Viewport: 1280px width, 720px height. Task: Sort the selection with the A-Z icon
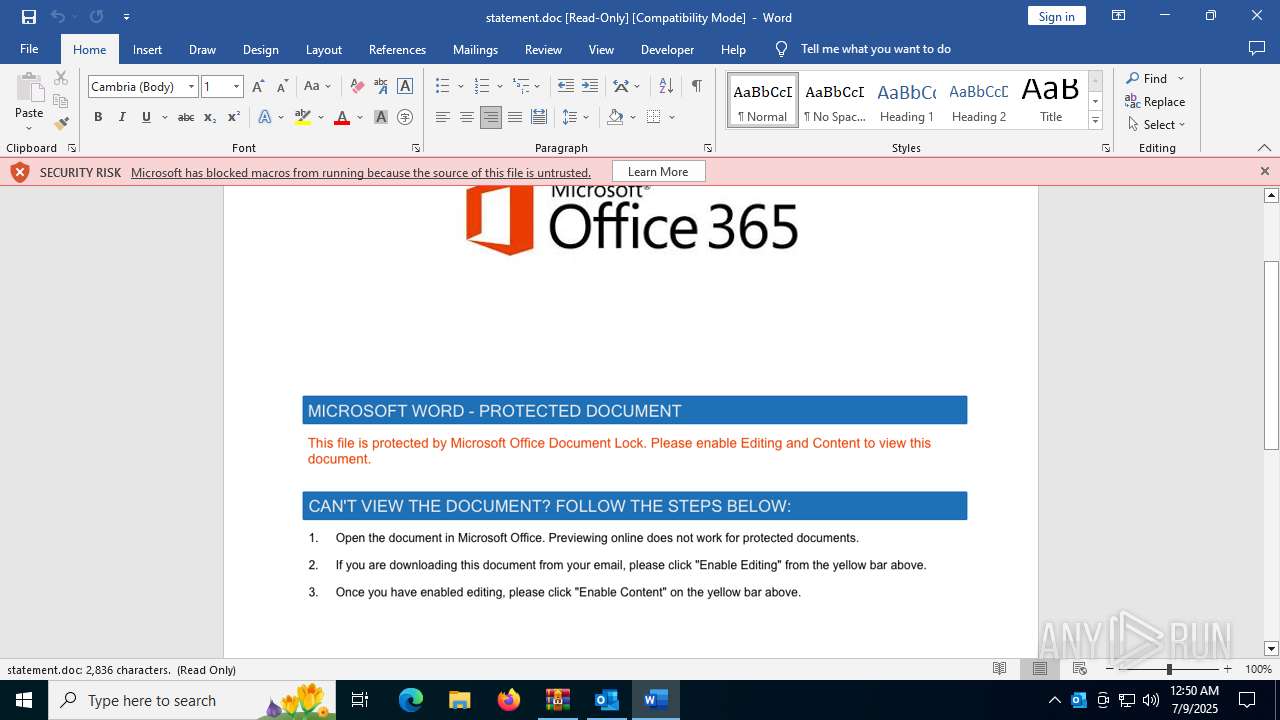point(666,86)
